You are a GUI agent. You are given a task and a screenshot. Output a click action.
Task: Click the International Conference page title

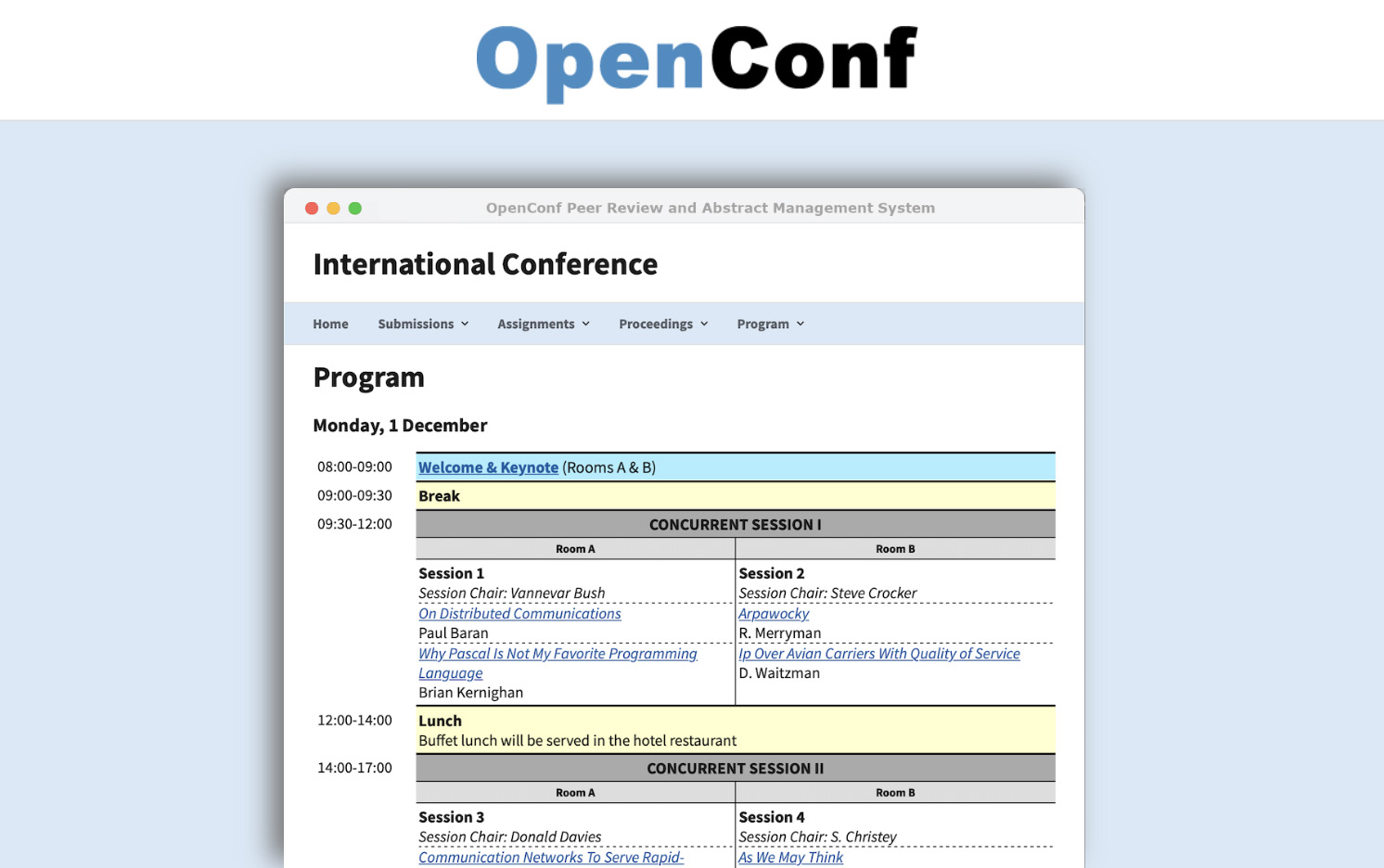tap(485, 264)
